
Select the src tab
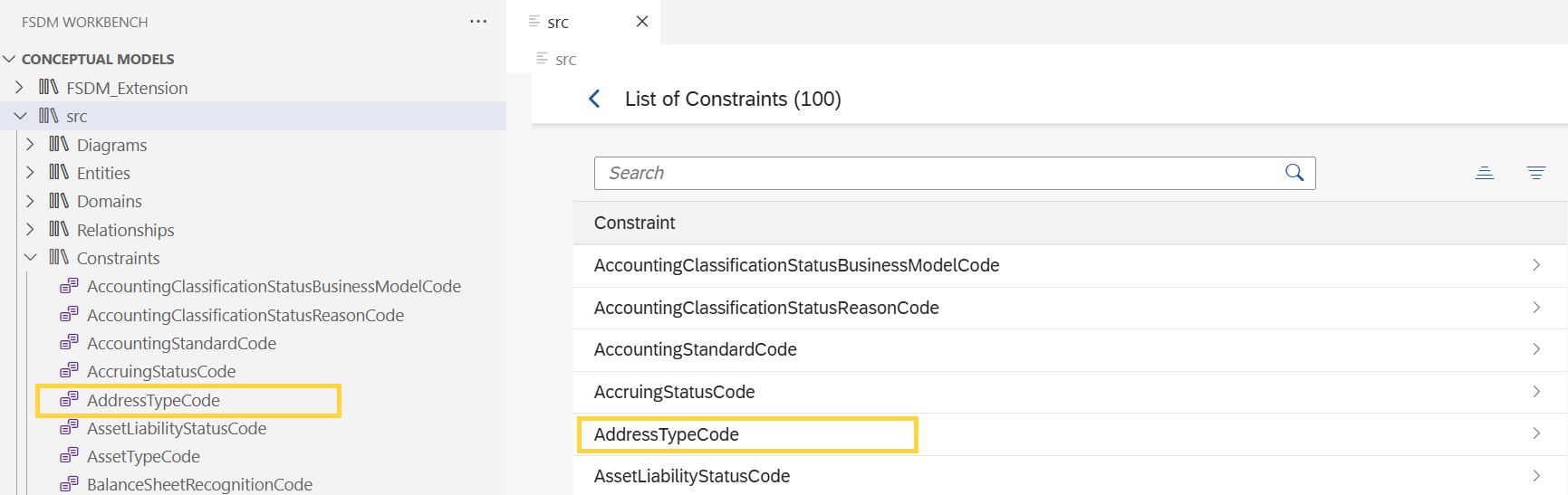pyautogui.click(x=558, y=22)
